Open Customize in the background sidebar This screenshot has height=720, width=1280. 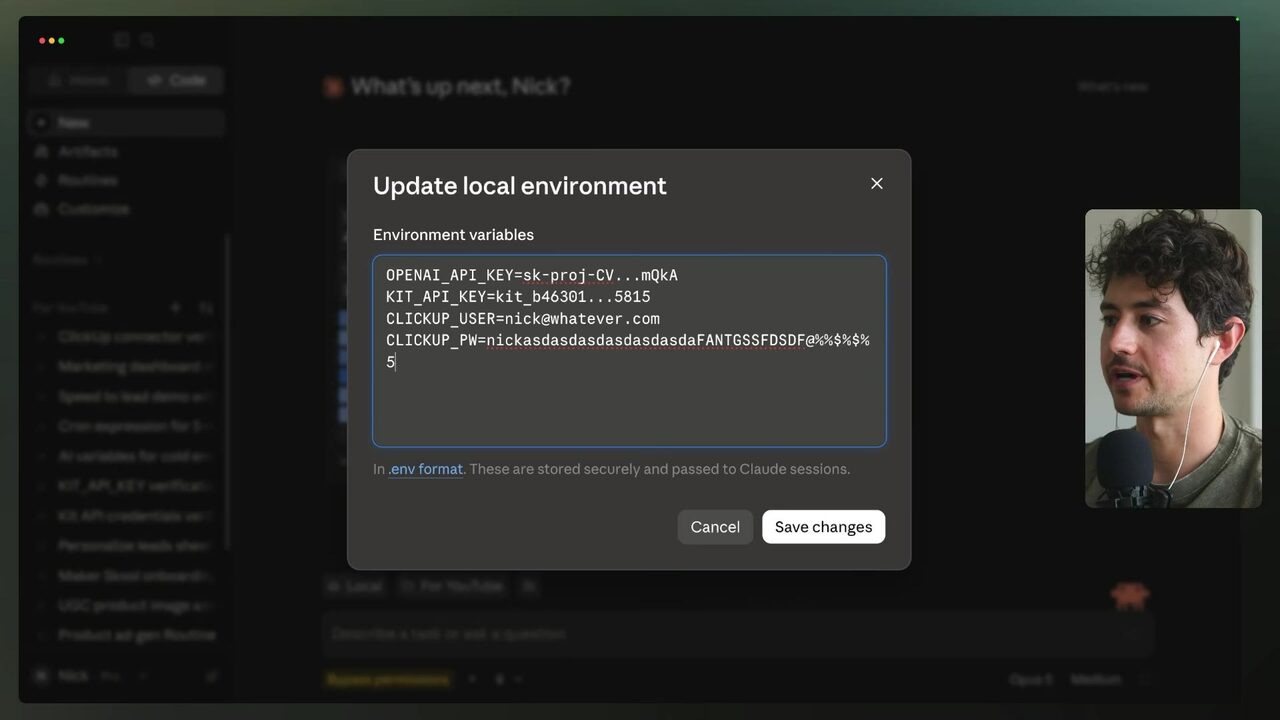94,209
